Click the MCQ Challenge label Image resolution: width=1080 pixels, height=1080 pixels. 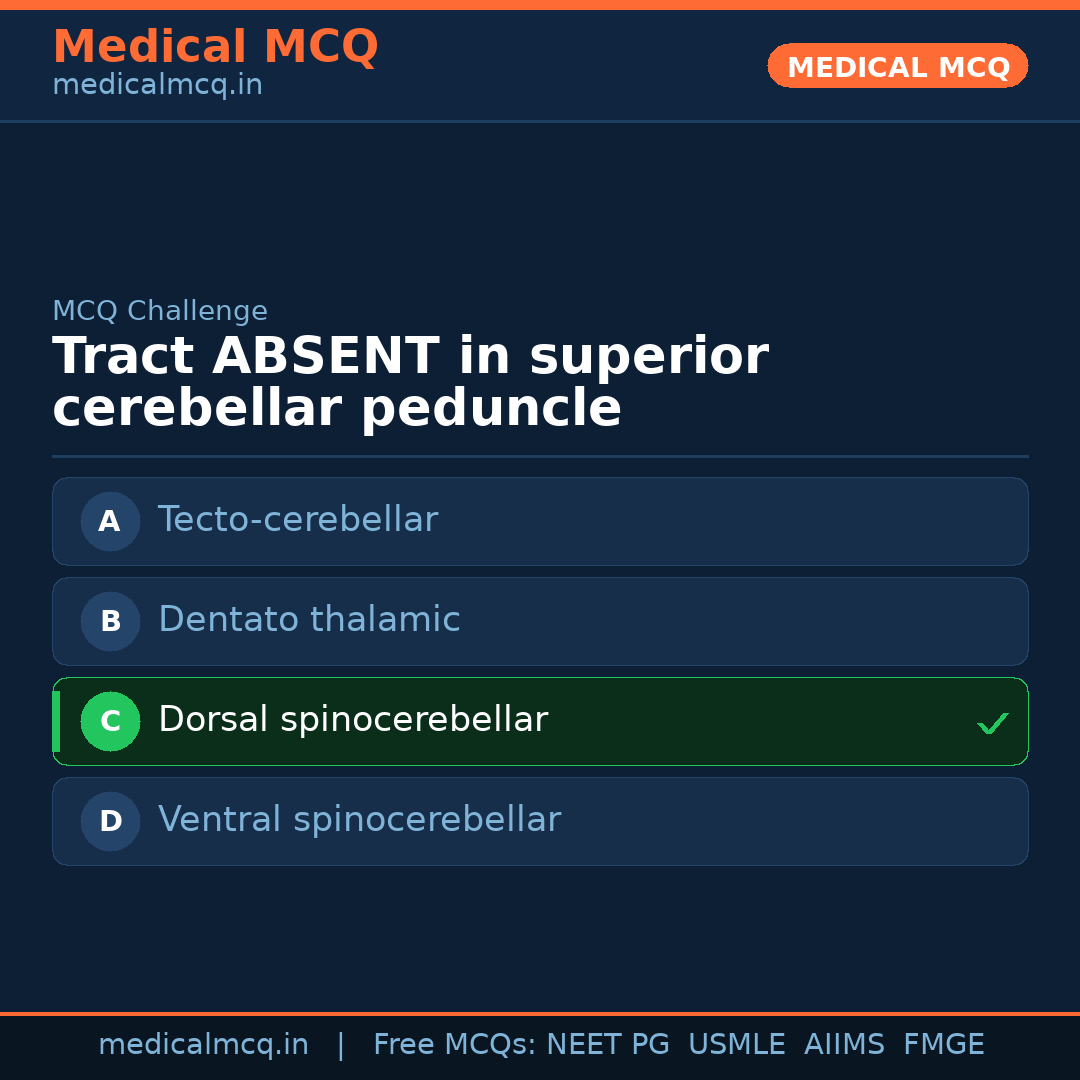point(160,311)
